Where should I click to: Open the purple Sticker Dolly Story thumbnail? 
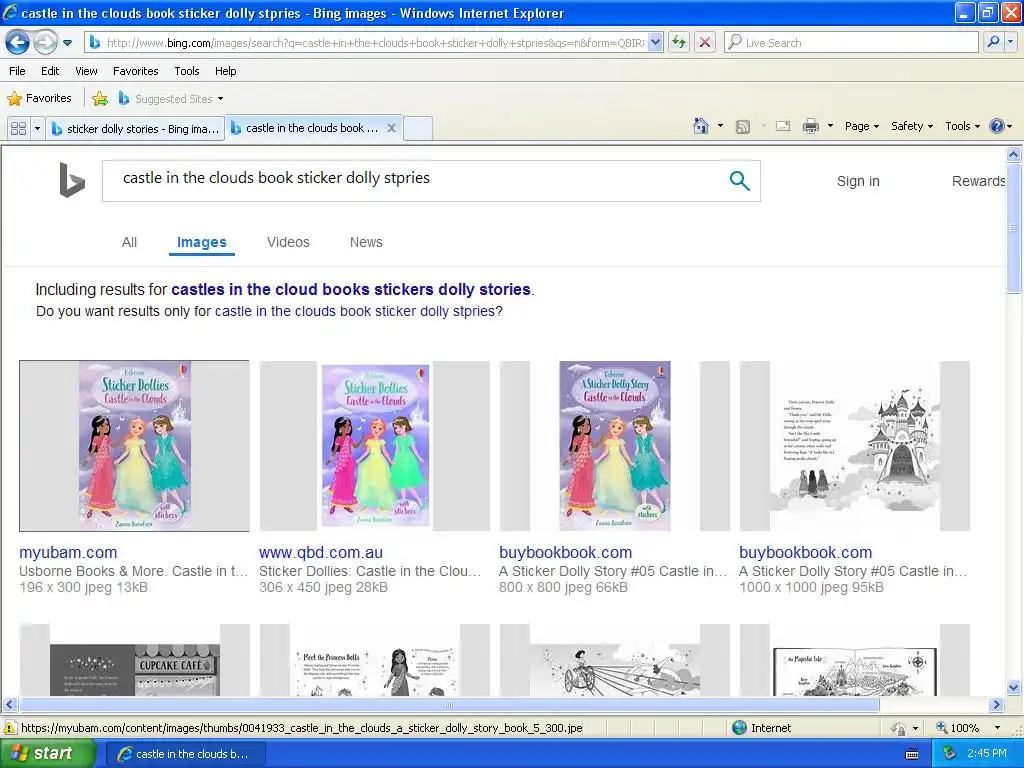click(615, 446)
